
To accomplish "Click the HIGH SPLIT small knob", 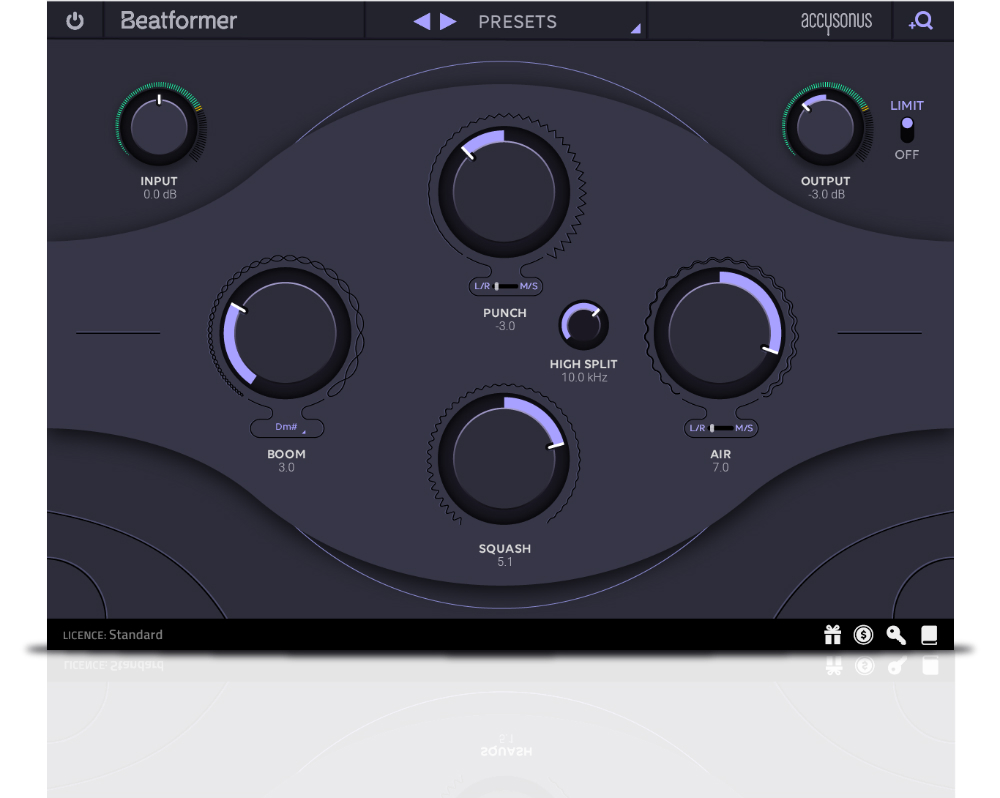I will tap(584, 325).
